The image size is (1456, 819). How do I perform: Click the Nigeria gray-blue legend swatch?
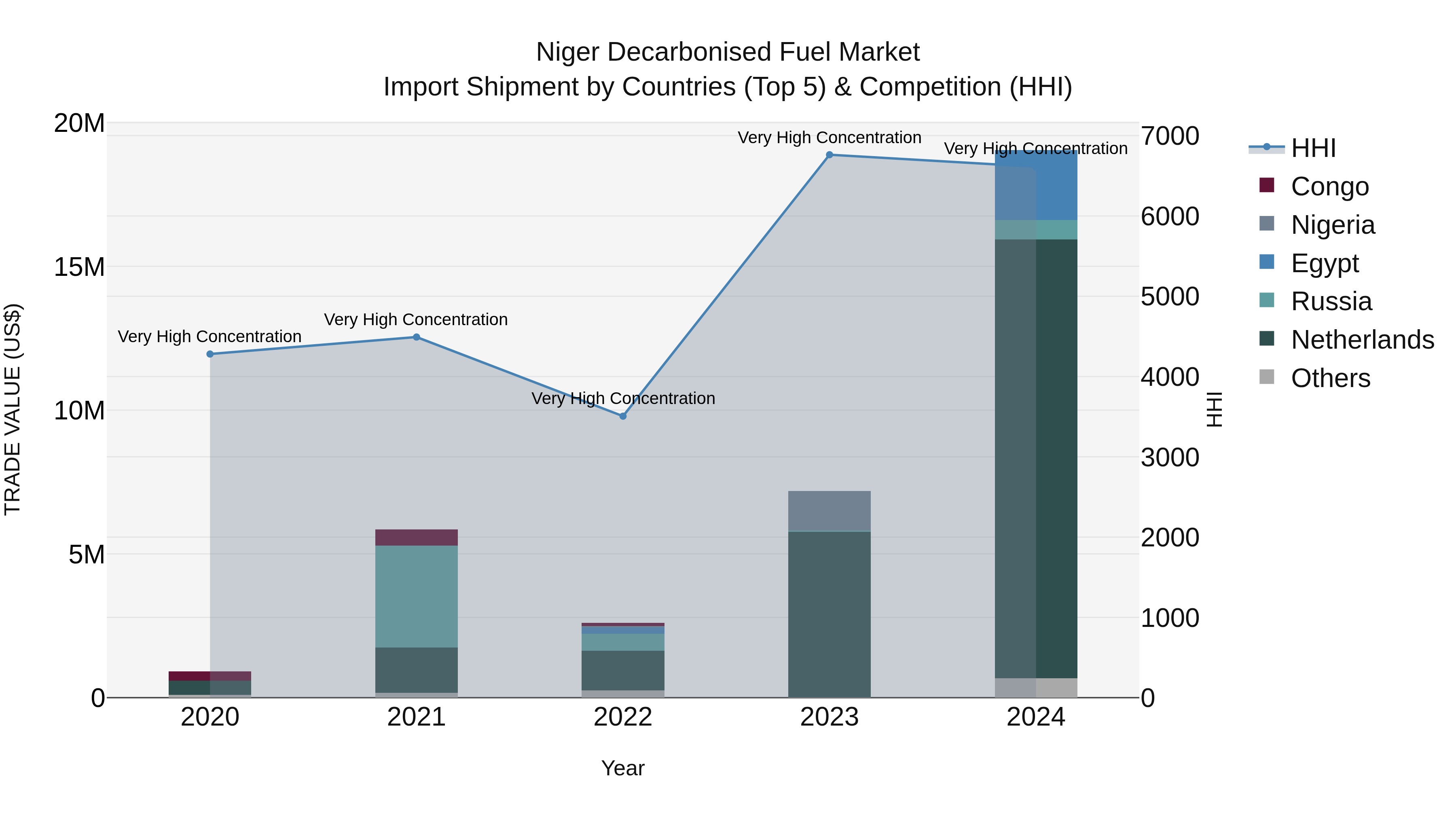tap(1267, 223)
